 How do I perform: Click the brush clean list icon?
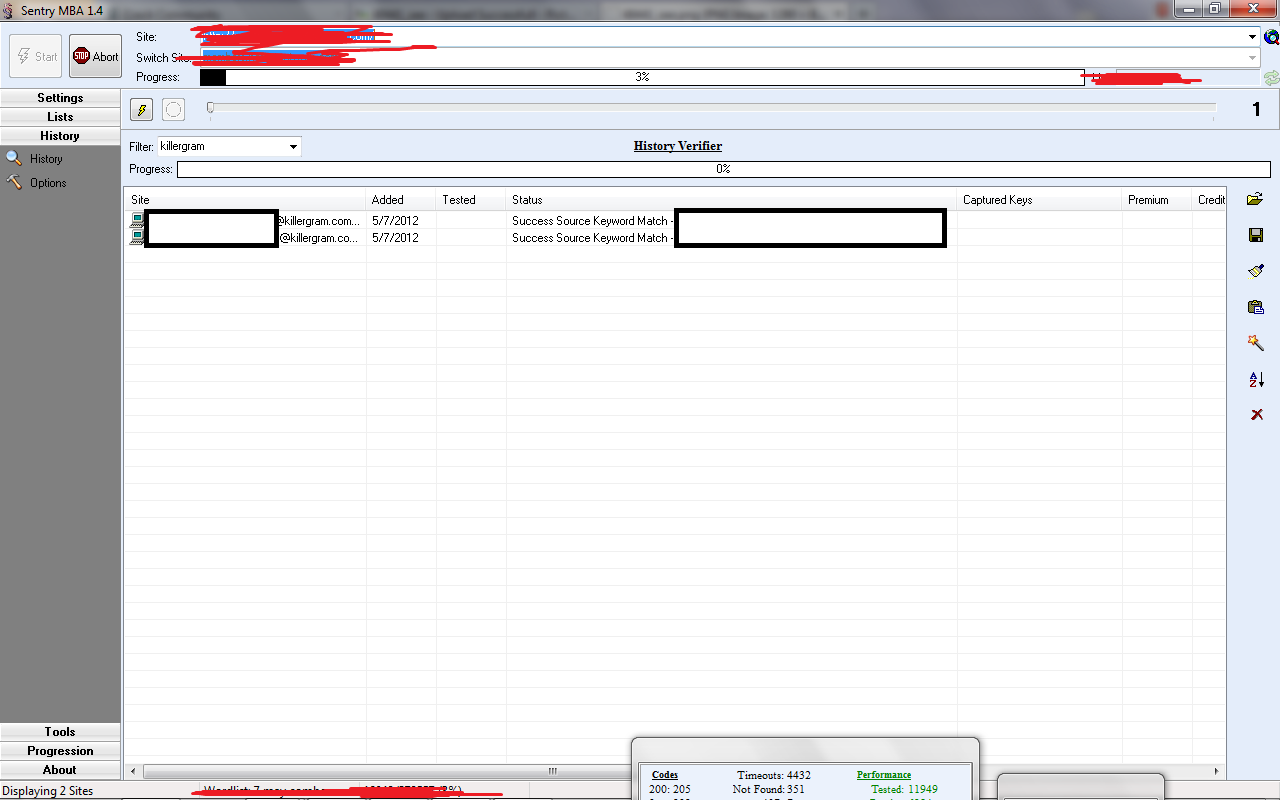click(1256, 271)
